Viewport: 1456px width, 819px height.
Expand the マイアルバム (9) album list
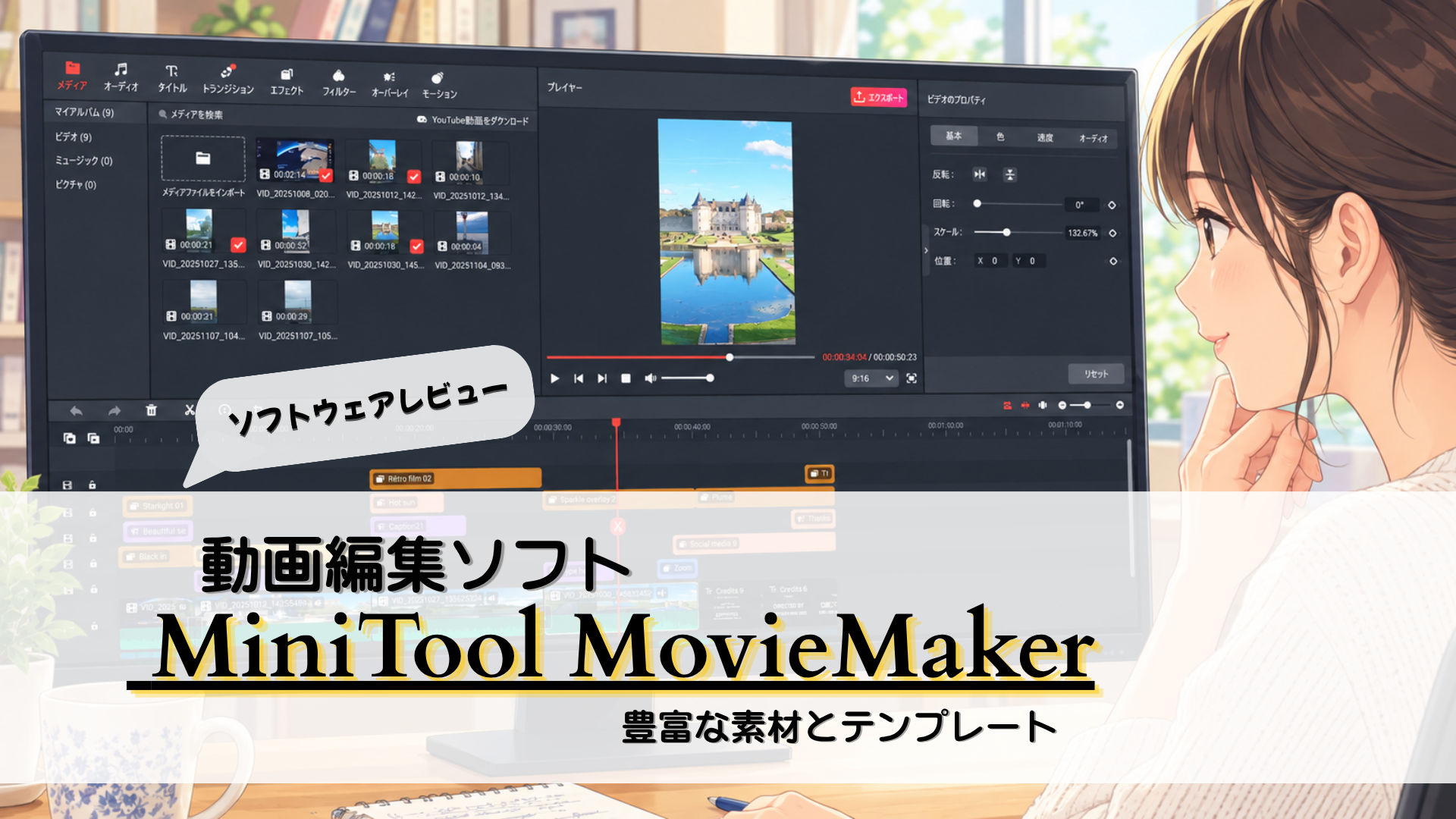pyautogui.click(x=84, y=112)
